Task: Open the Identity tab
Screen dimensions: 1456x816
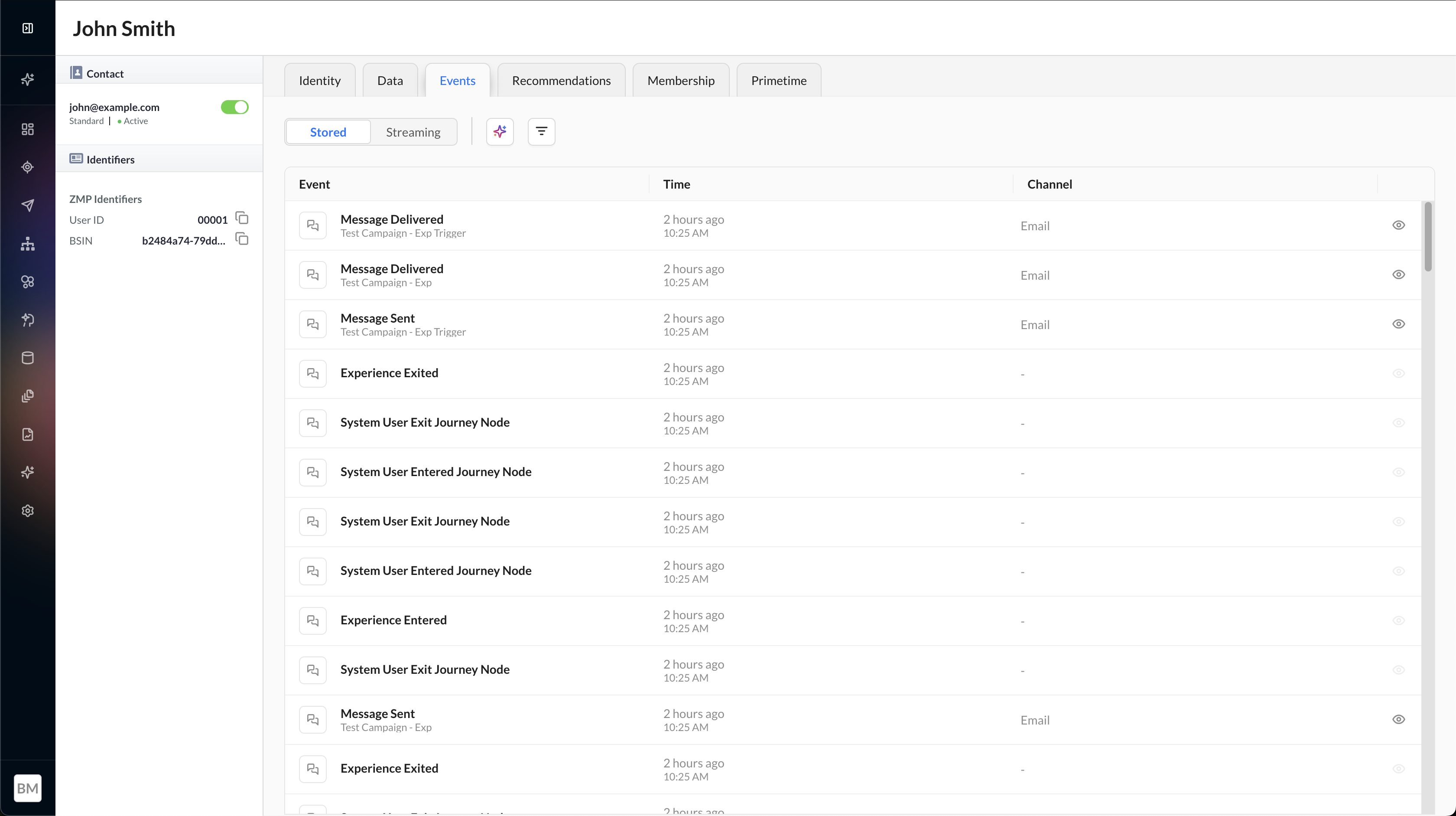Action: [x=319, y=81]
